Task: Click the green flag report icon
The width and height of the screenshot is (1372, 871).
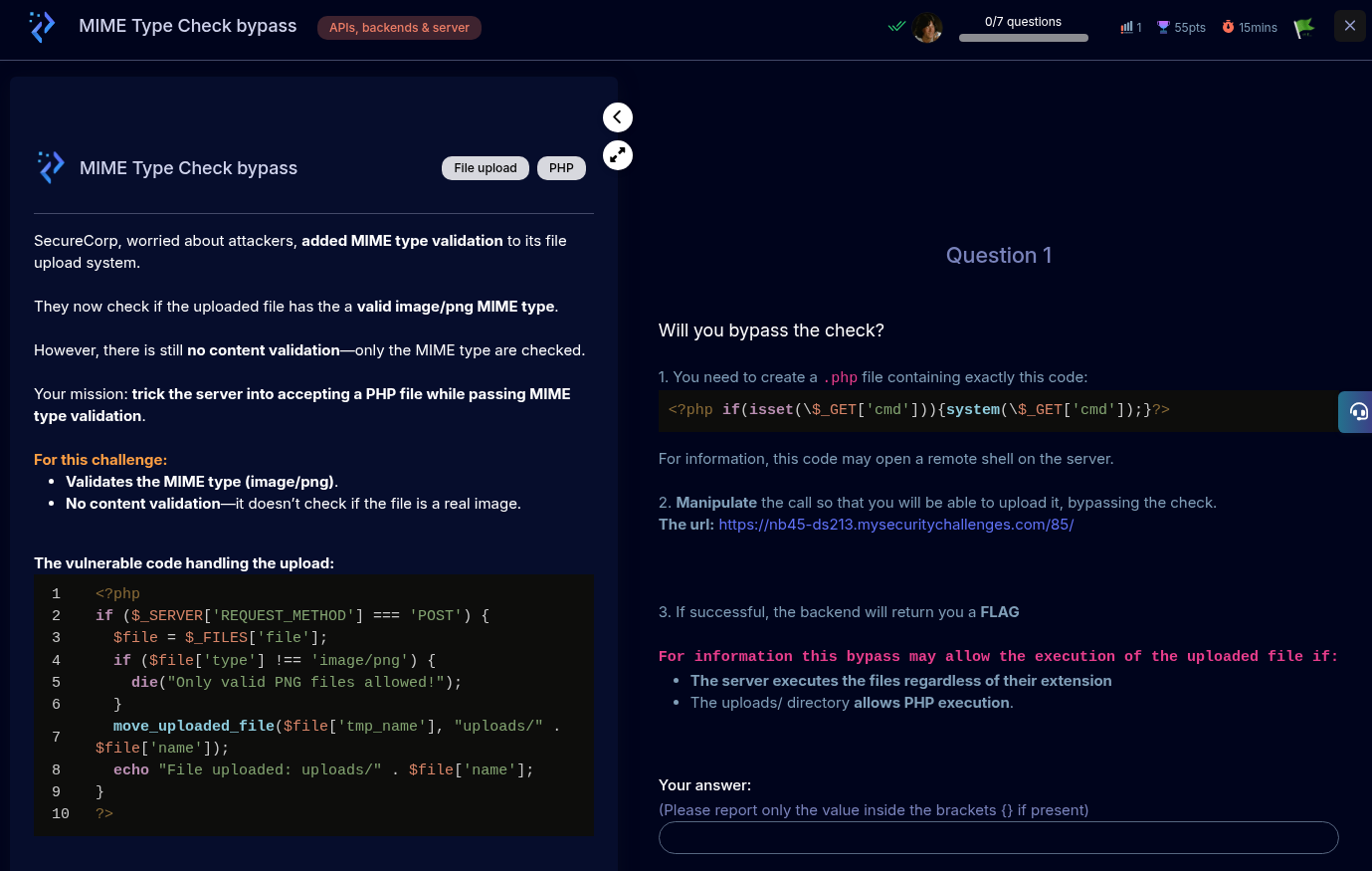Action: [1303, 28]
